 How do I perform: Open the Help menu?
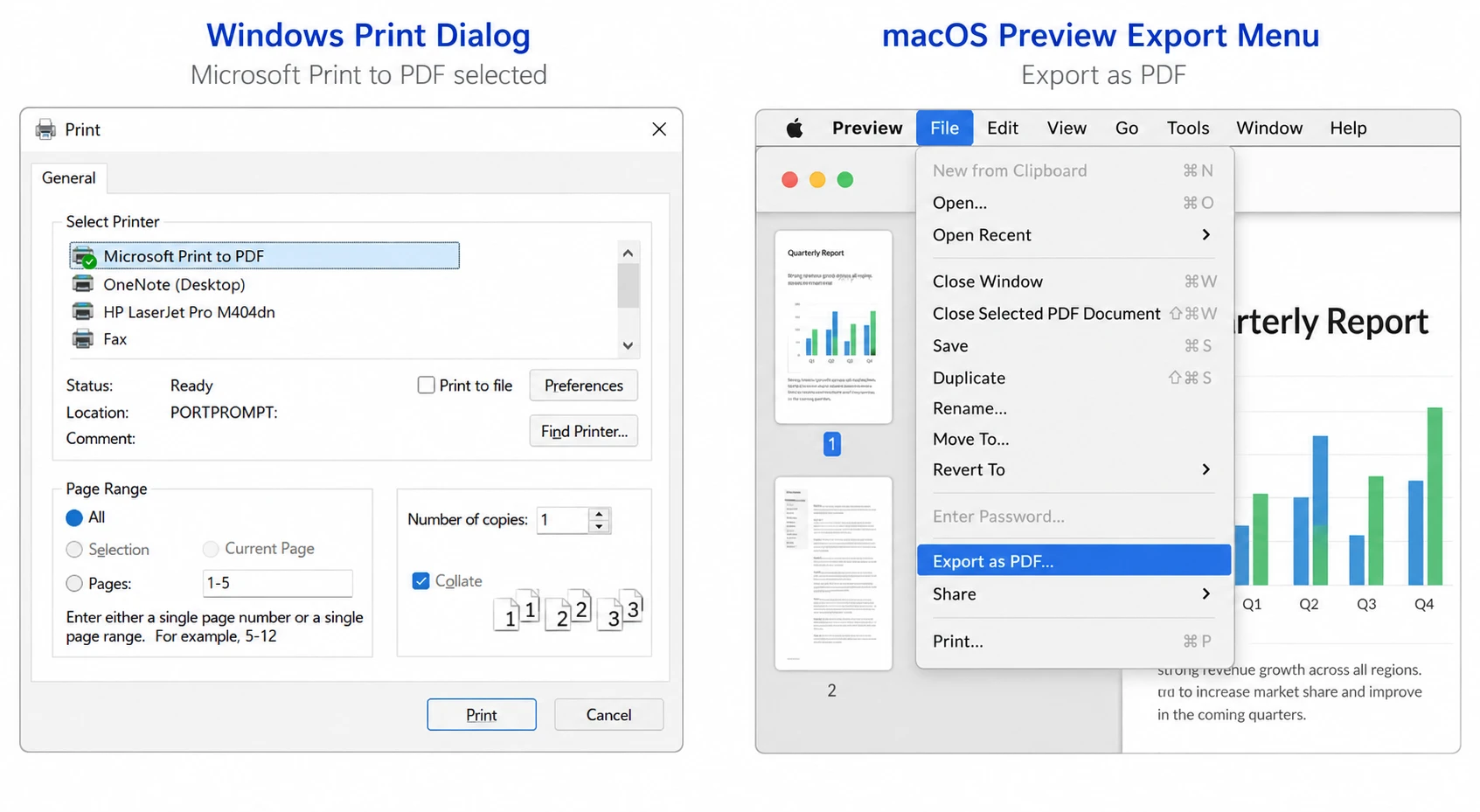tap(1348, 128)
